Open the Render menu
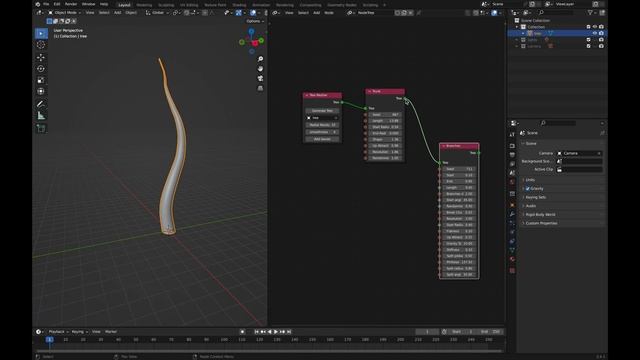Viewport: 640px width, 360px height. (x=71, y=4)
